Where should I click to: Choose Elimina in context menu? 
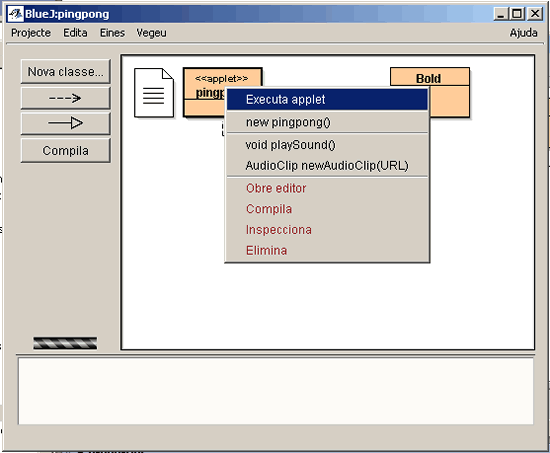coord(327,251)
